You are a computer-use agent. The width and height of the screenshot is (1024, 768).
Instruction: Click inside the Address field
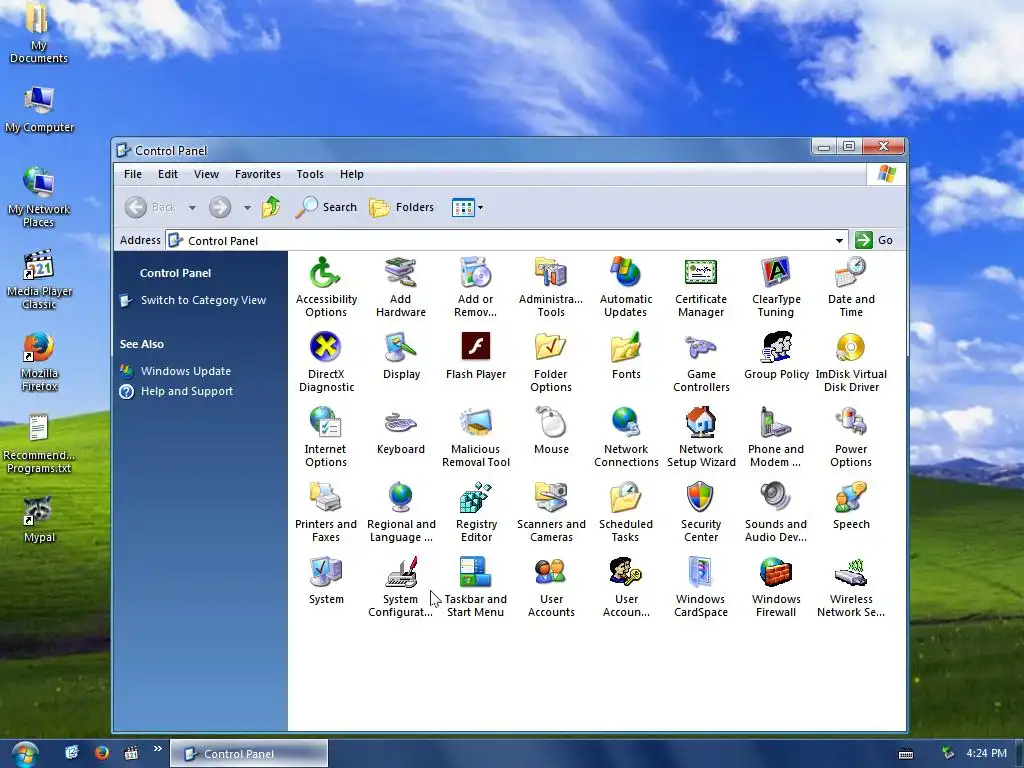(x=507, y=240)
